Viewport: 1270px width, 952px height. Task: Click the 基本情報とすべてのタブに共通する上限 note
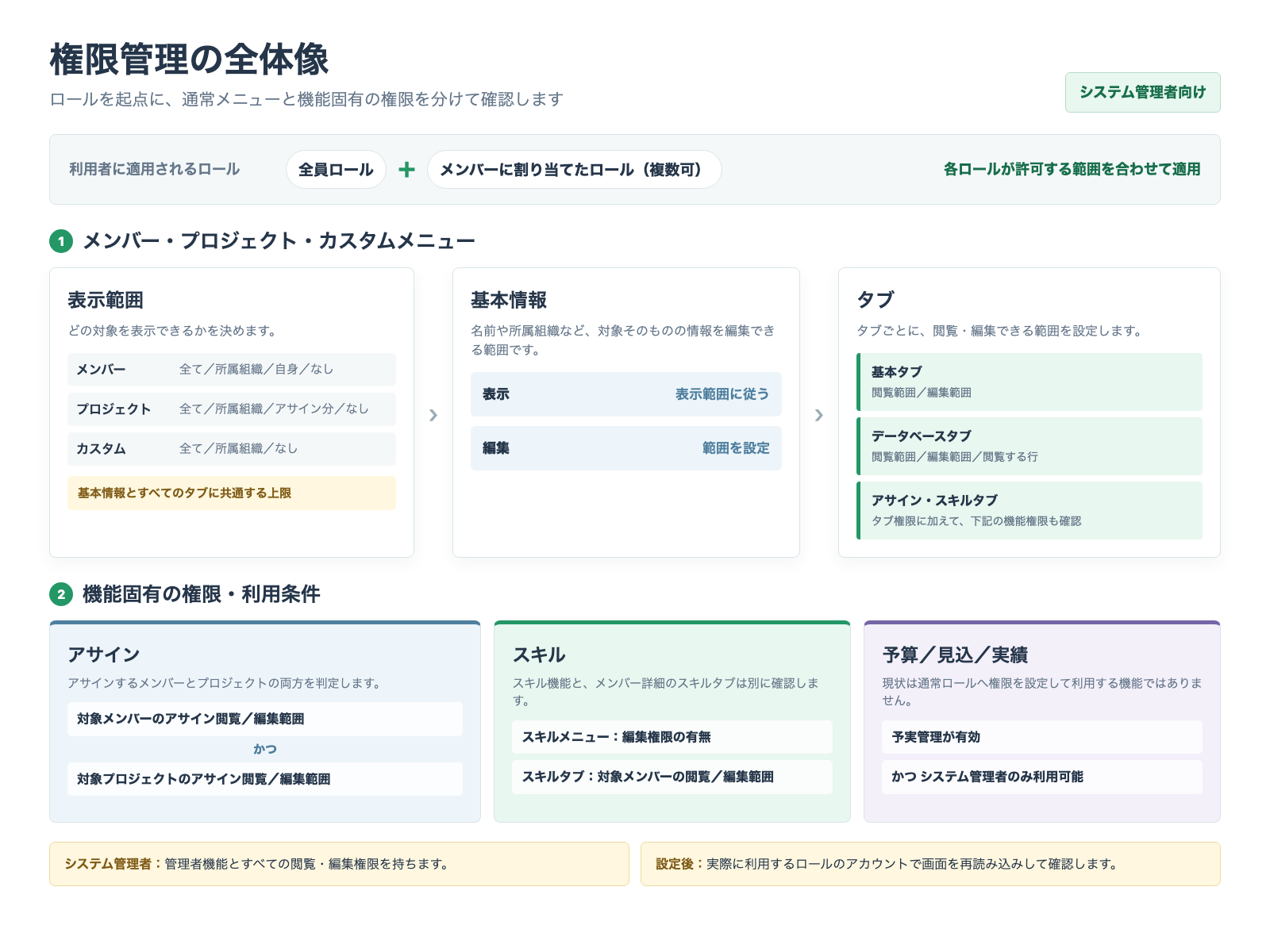(231, 493)
